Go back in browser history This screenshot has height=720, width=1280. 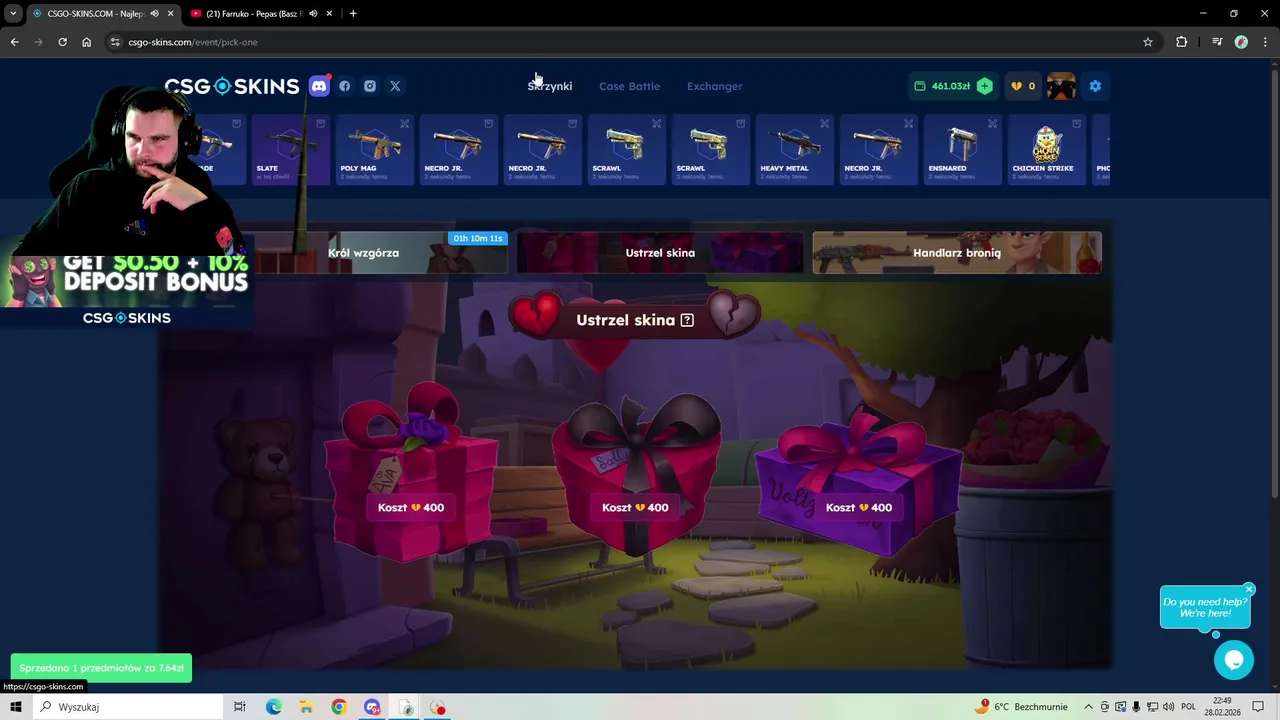[x=14, y=42]
